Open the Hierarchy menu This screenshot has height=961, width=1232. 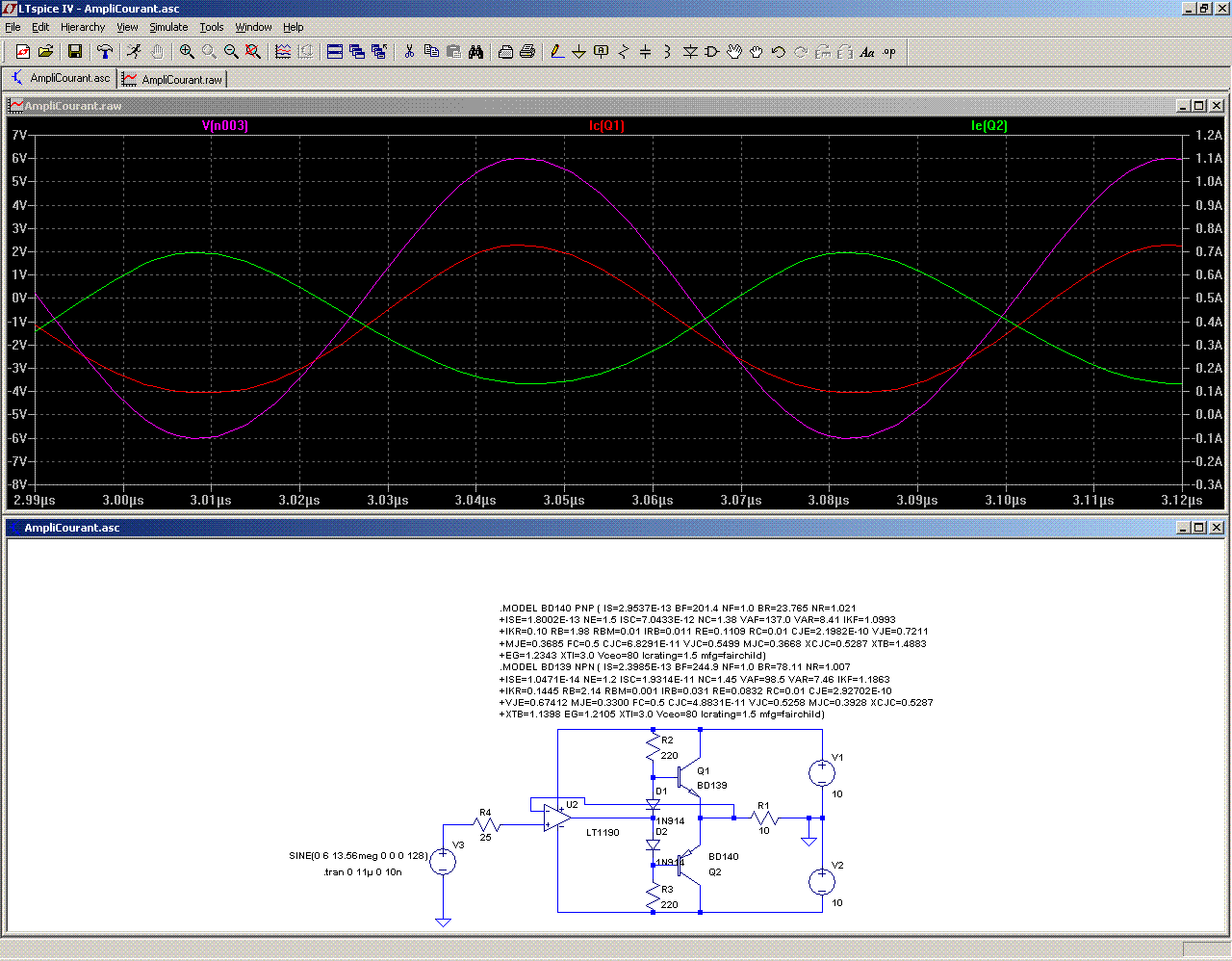(x=83, y=27)
